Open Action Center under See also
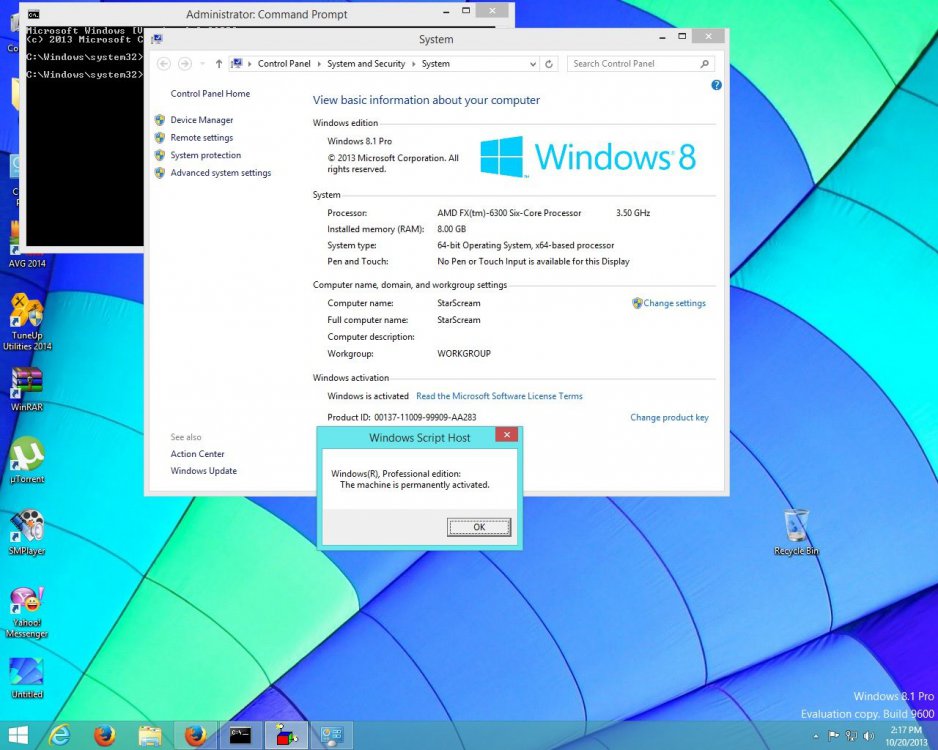Screen dimensions: 938x750 coord(197,454)
